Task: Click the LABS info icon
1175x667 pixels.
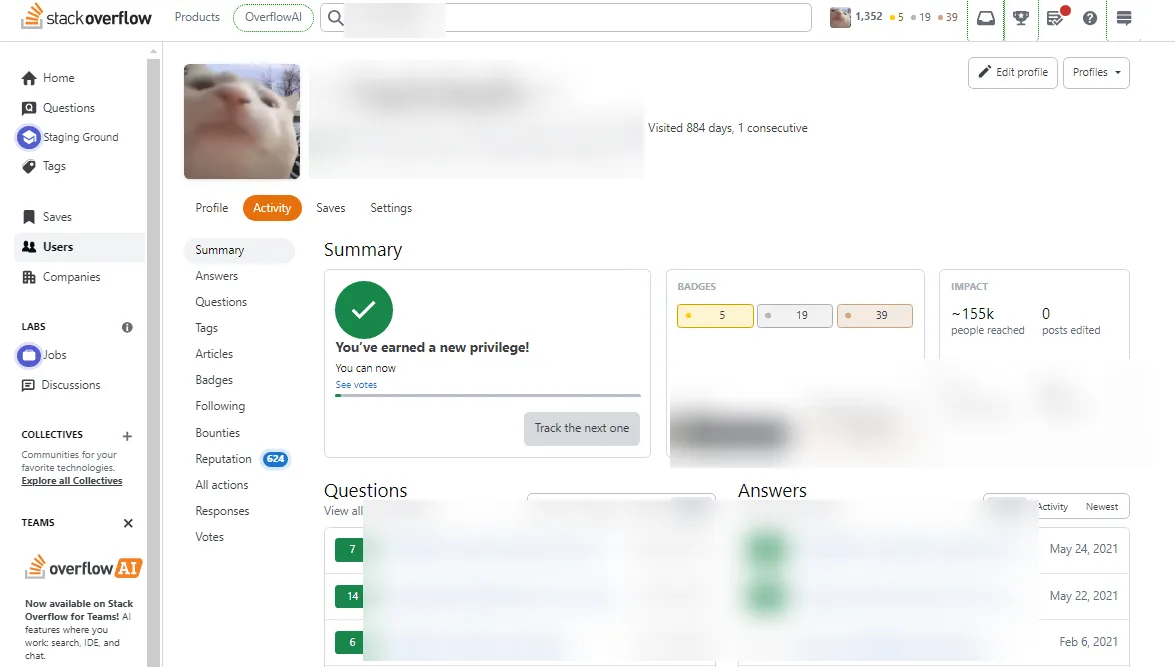Action: pos(127,327)
